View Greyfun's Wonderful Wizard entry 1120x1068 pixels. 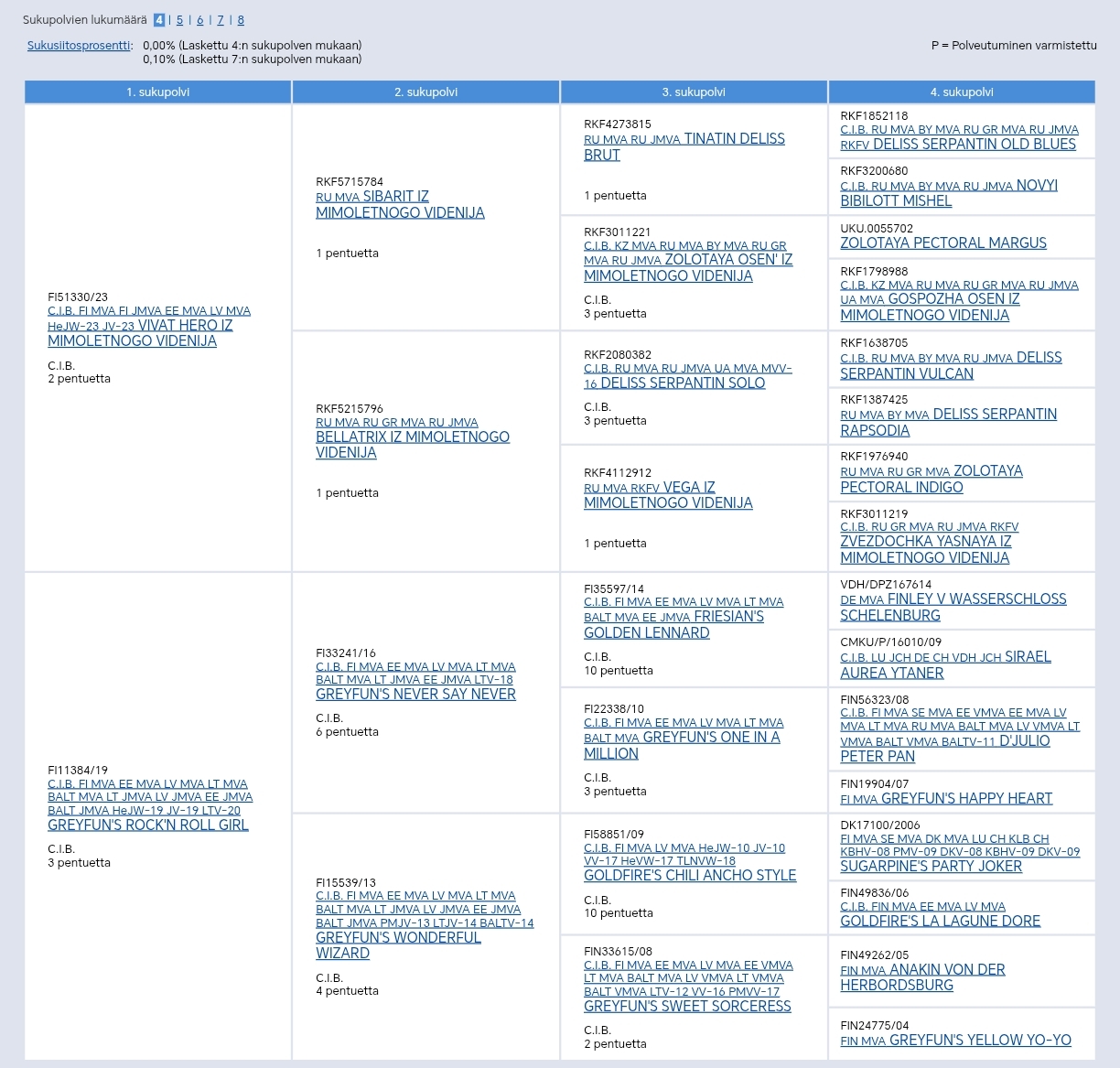pyautogui.click(x=398, y=938)
